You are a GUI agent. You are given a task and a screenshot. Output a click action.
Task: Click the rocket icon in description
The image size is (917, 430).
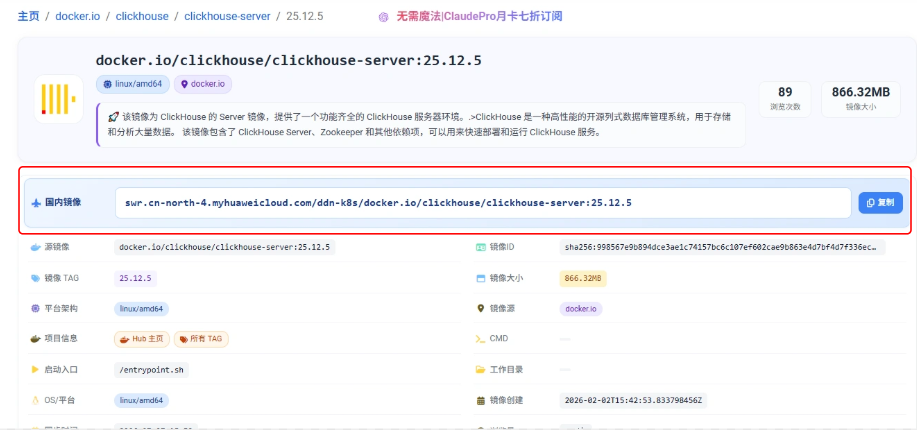[x=113, y=117]
